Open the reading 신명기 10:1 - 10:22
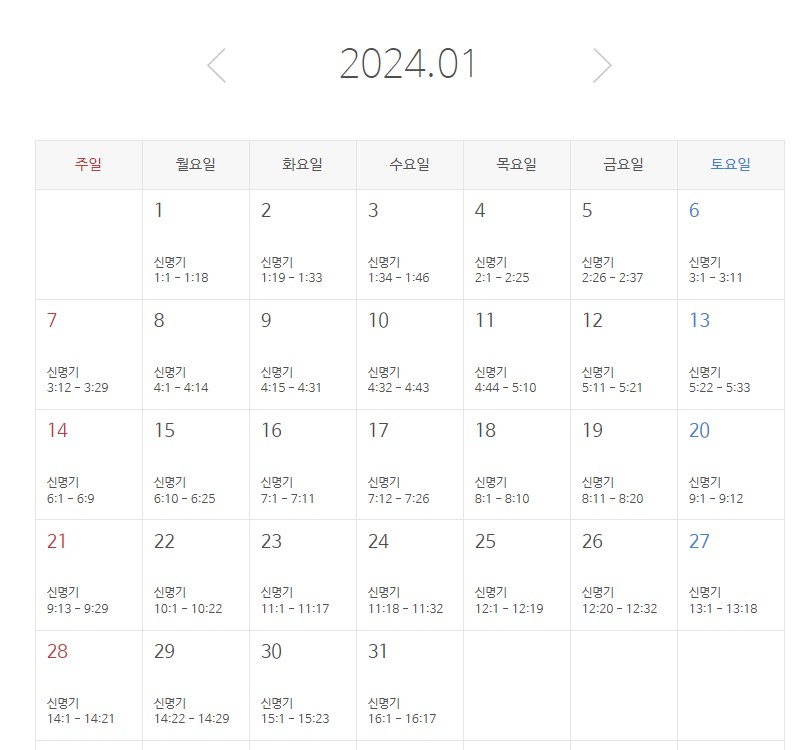The image size is (803, 750). (x=188, y=601)
